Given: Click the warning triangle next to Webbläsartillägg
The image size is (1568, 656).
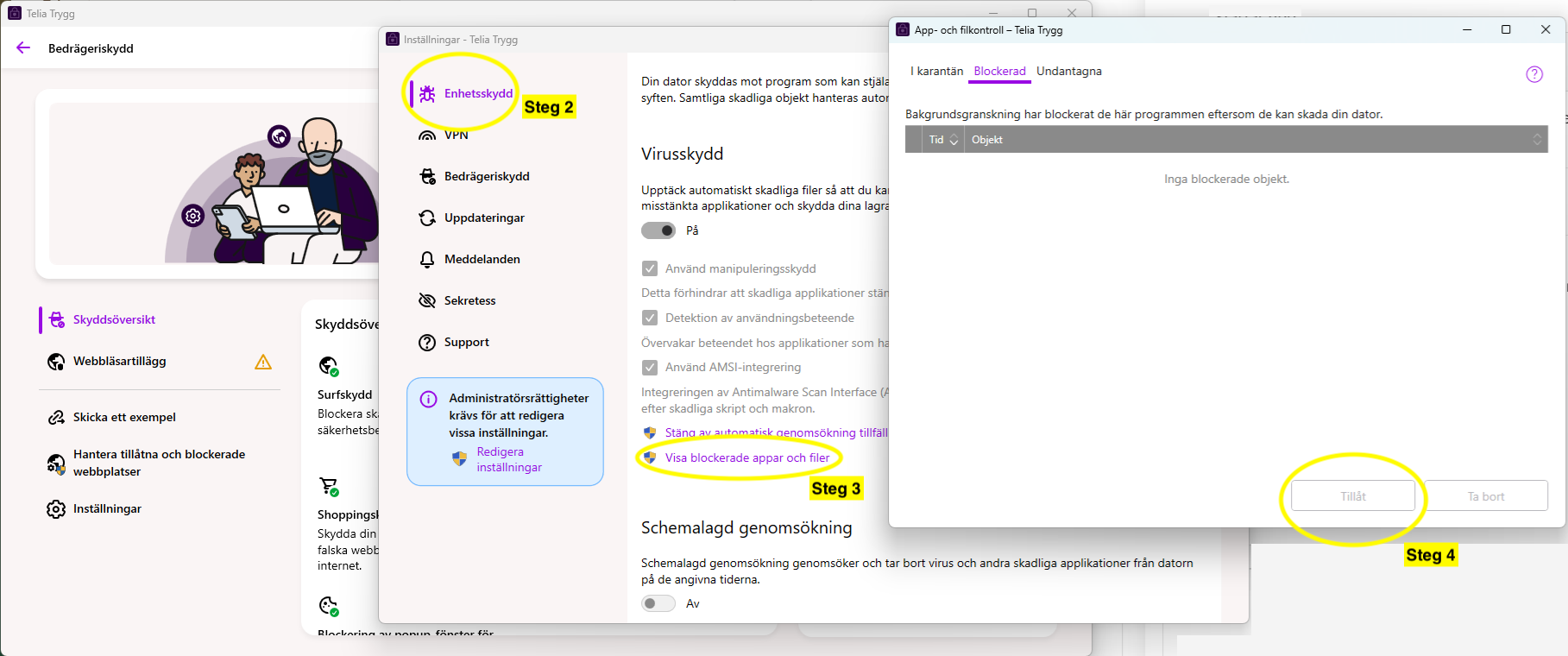Looking at the screenshot, I should [x=263, y=362].
